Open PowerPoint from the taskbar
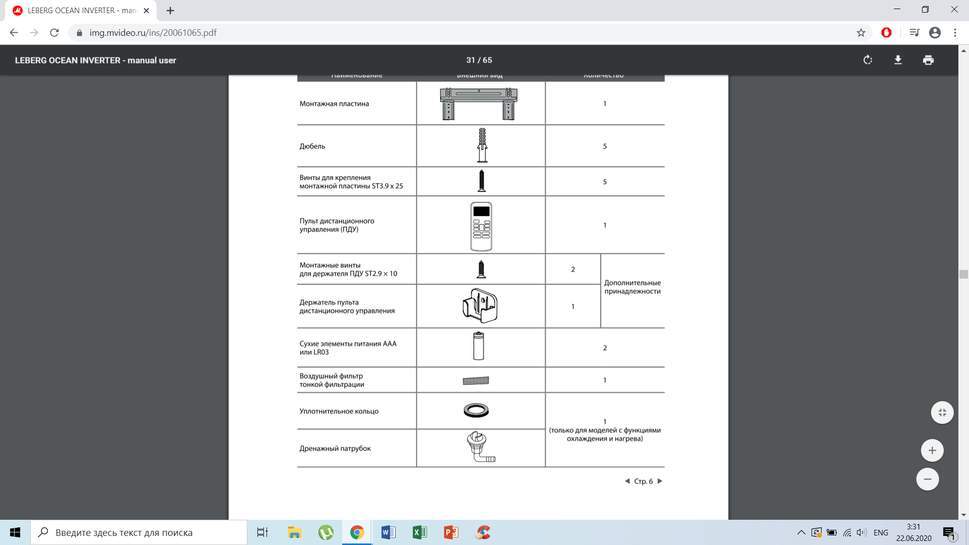 tap(451, 532)
